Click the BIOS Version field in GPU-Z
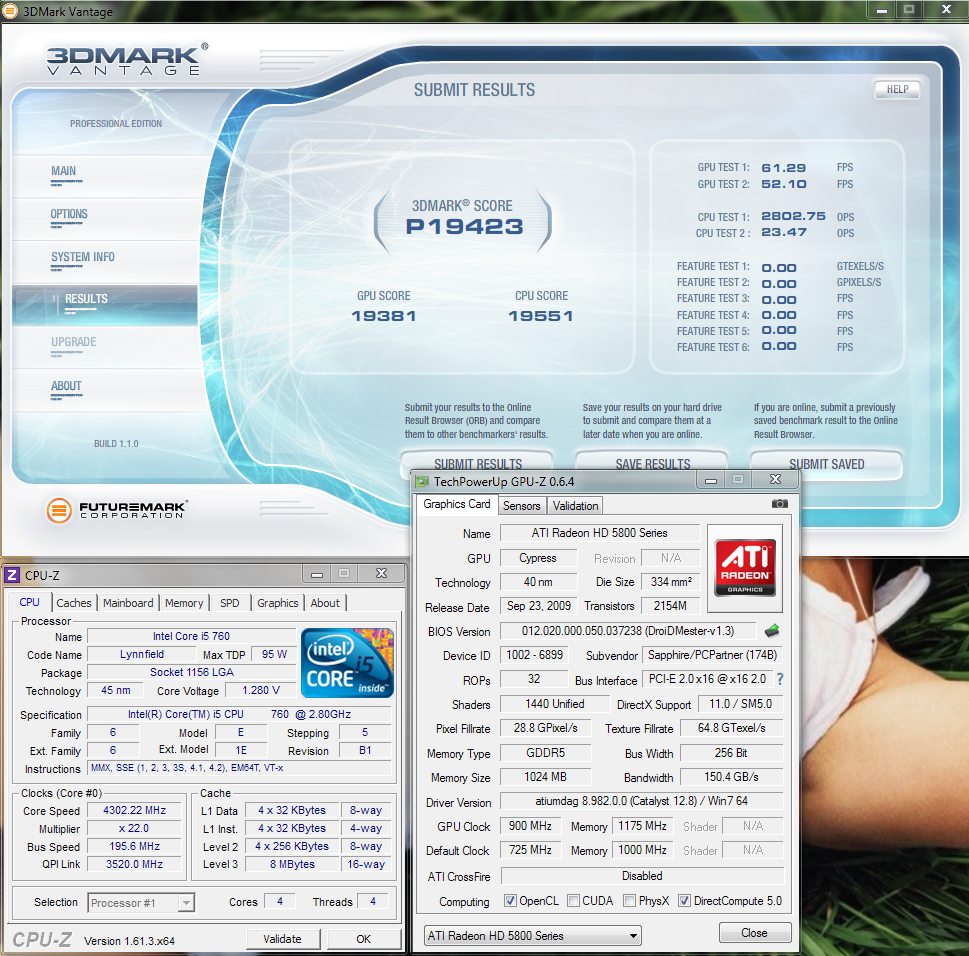969x956 pixels. (x=627, y=631)
